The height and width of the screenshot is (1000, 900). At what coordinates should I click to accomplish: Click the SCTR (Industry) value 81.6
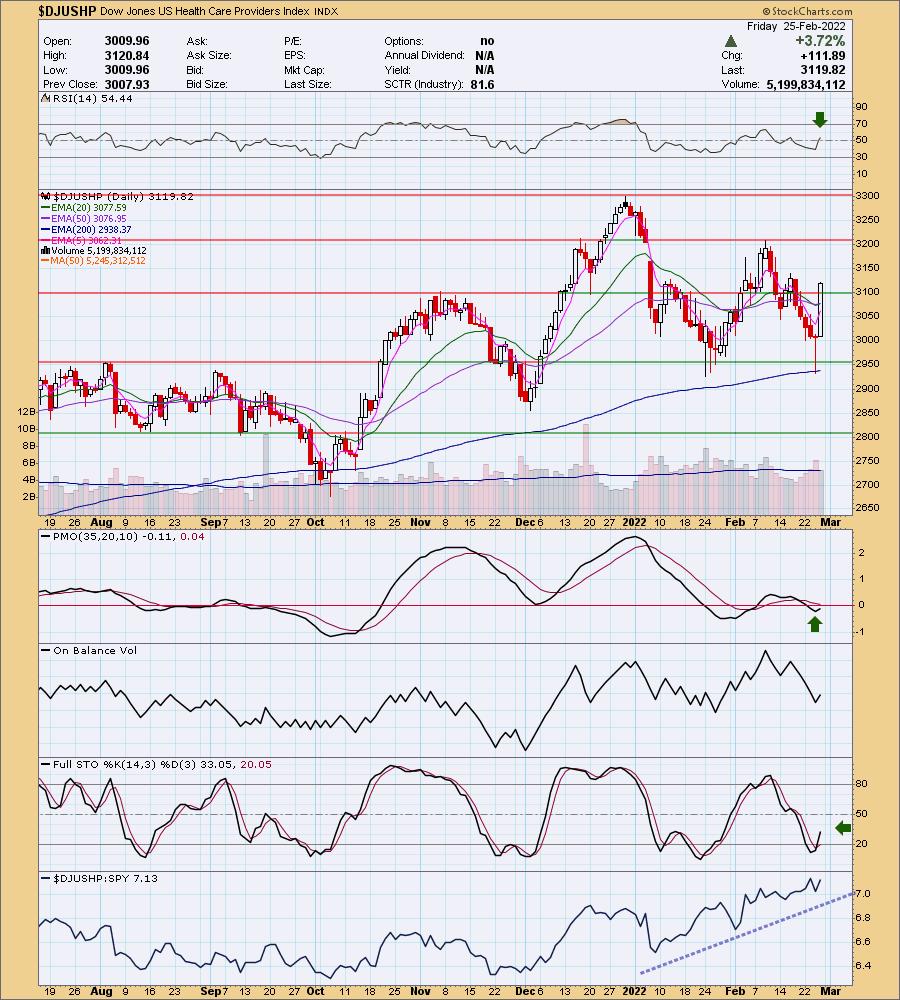[482, 84]
